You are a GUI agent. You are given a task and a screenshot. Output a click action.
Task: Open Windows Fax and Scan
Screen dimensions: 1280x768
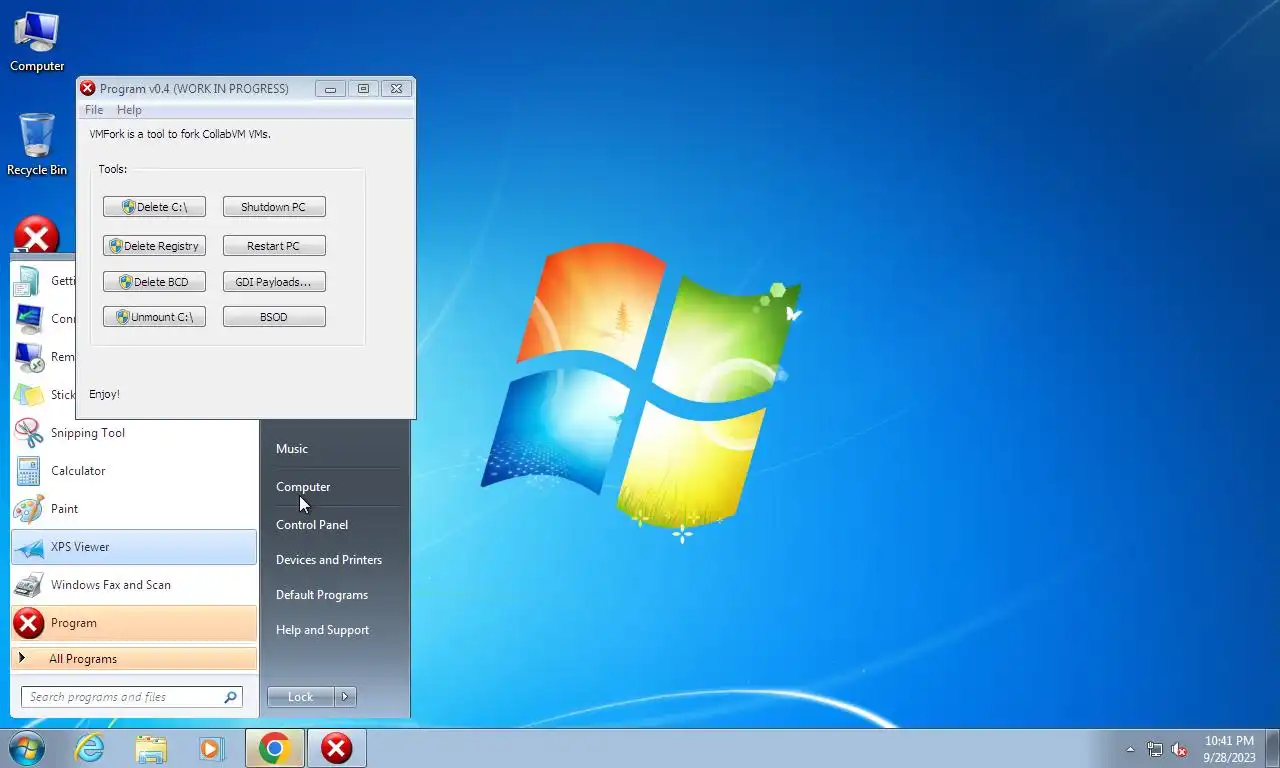[134, 585]
